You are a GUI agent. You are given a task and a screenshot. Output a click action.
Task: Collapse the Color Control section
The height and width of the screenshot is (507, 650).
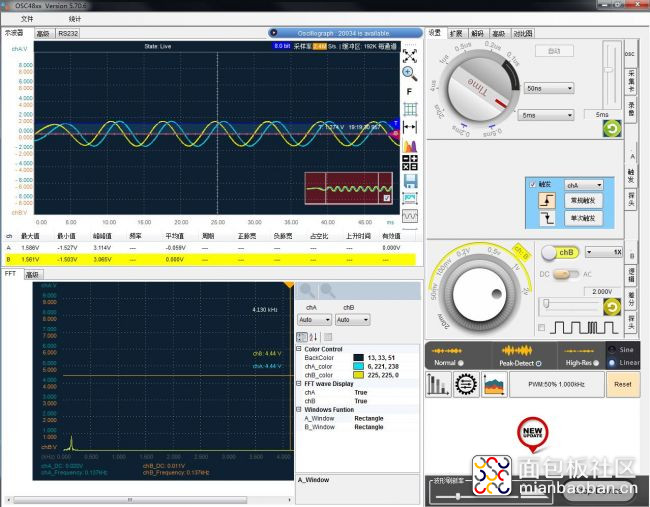(299, 349)
